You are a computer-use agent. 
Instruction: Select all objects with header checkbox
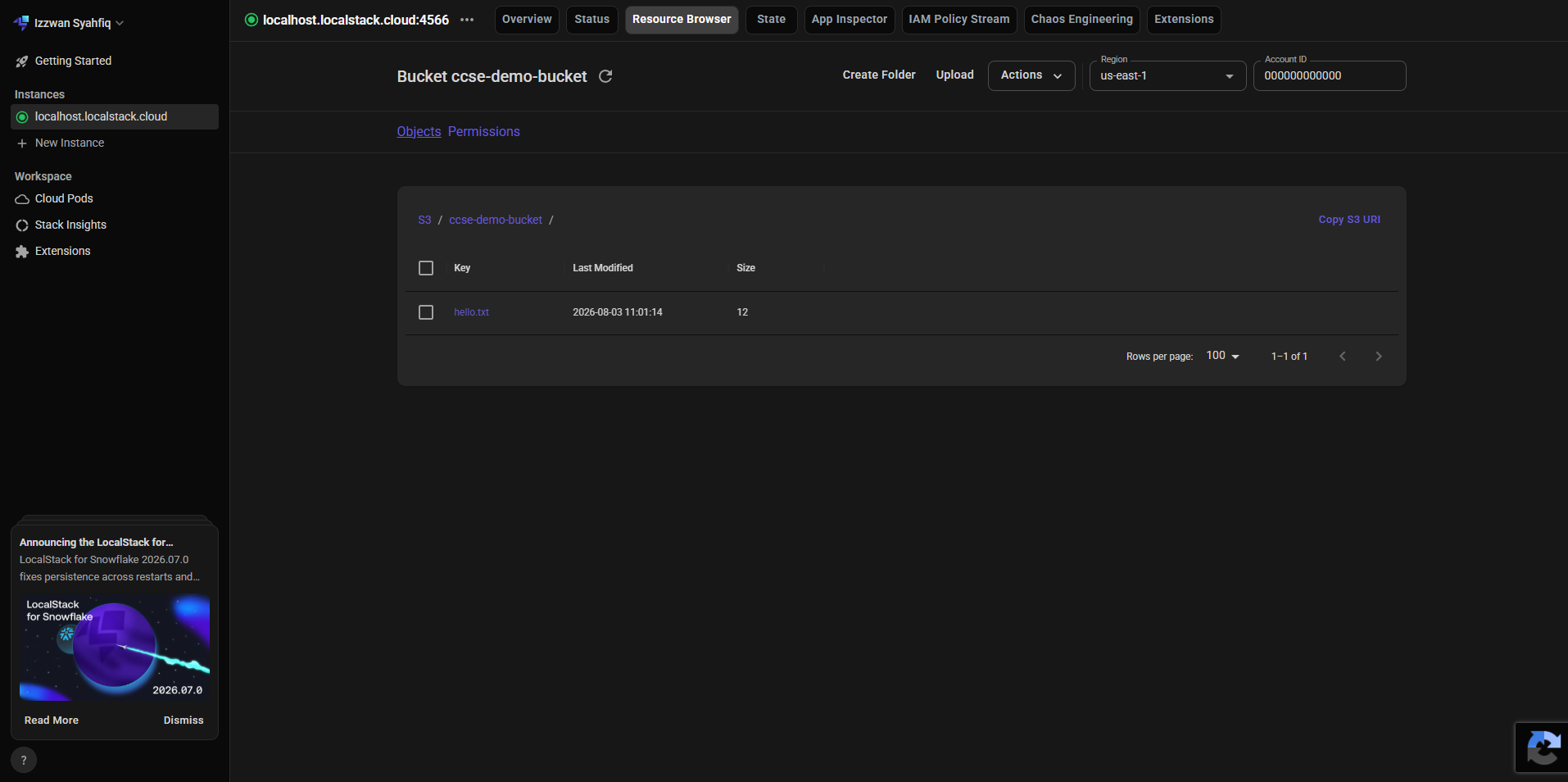(x=426, y=268)
